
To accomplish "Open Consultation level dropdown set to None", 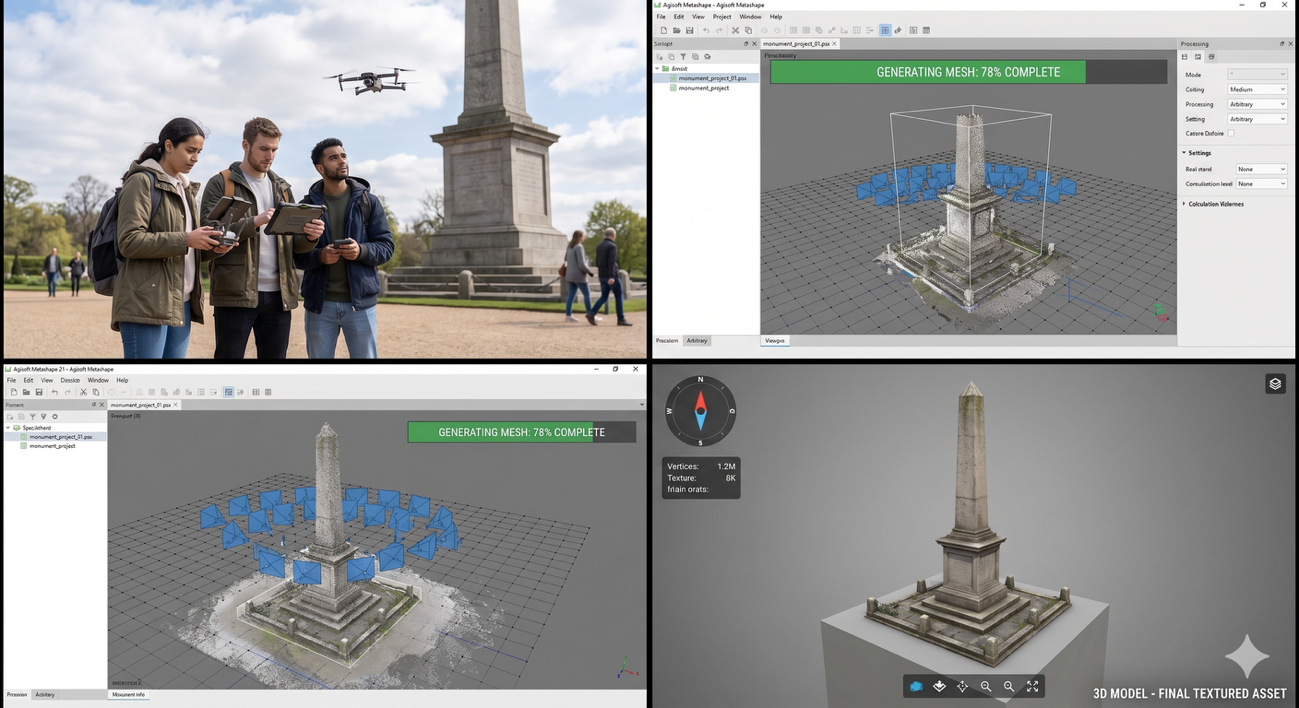I will pyautogui.click(x=1261, y=184).
